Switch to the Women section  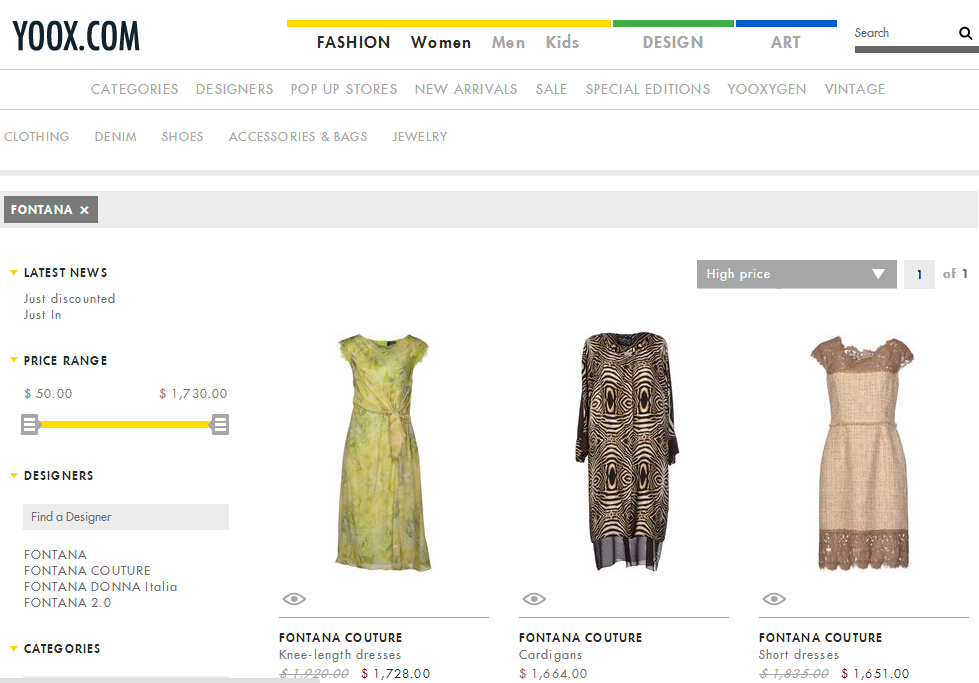click(x=441, y=42)
